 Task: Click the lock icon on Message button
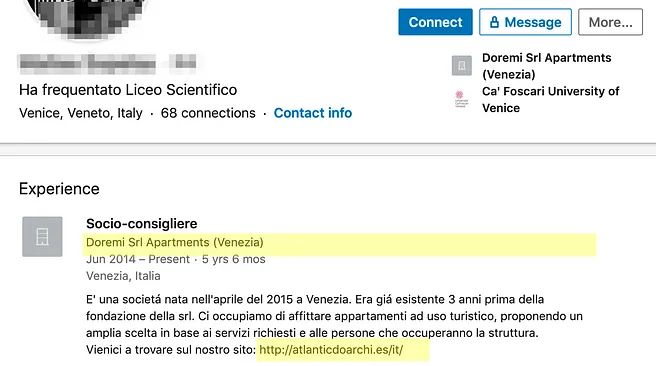[494, 22]
